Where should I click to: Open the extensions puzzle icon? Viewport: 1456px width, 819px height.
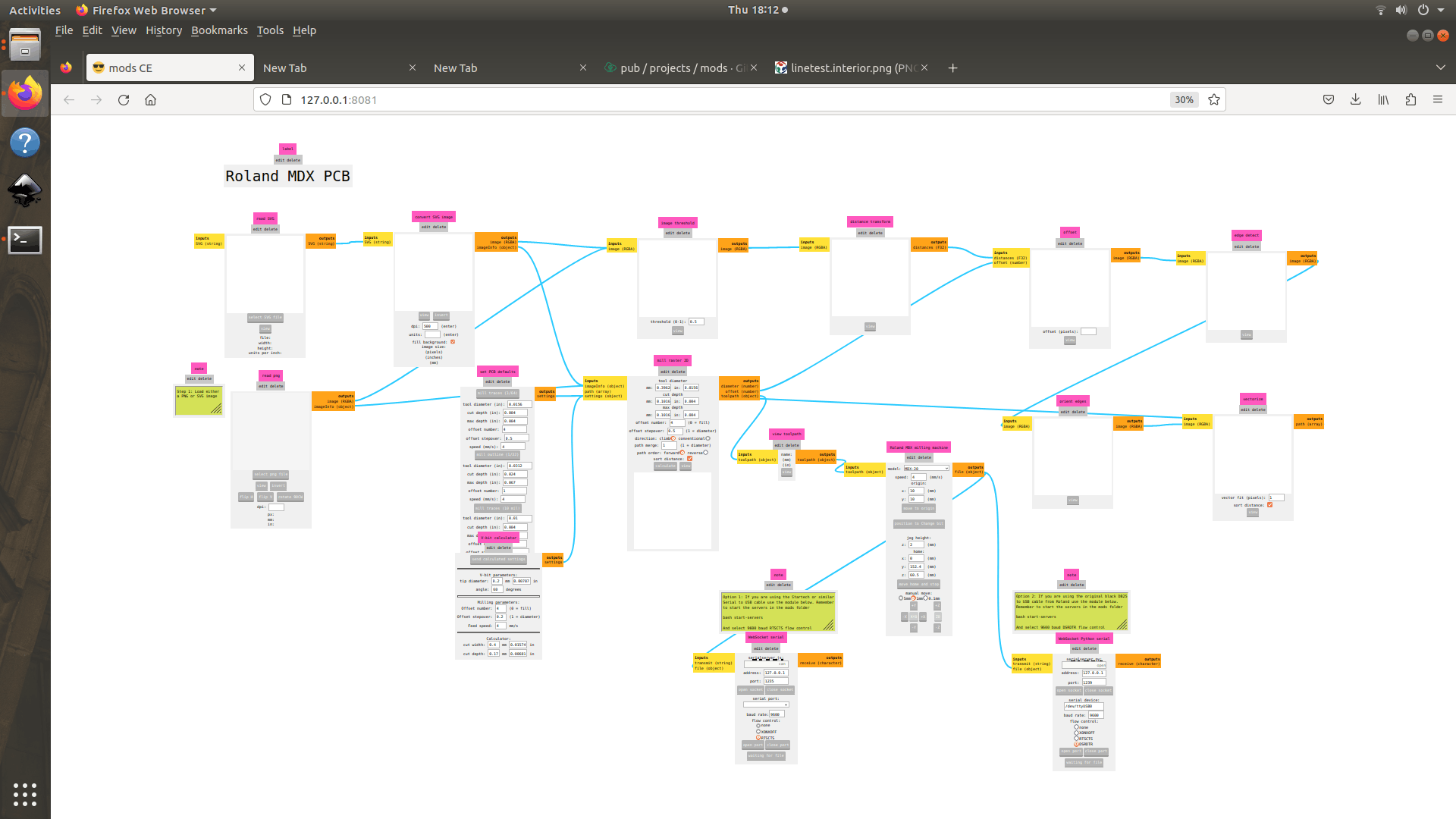[x=1410, y=99]
